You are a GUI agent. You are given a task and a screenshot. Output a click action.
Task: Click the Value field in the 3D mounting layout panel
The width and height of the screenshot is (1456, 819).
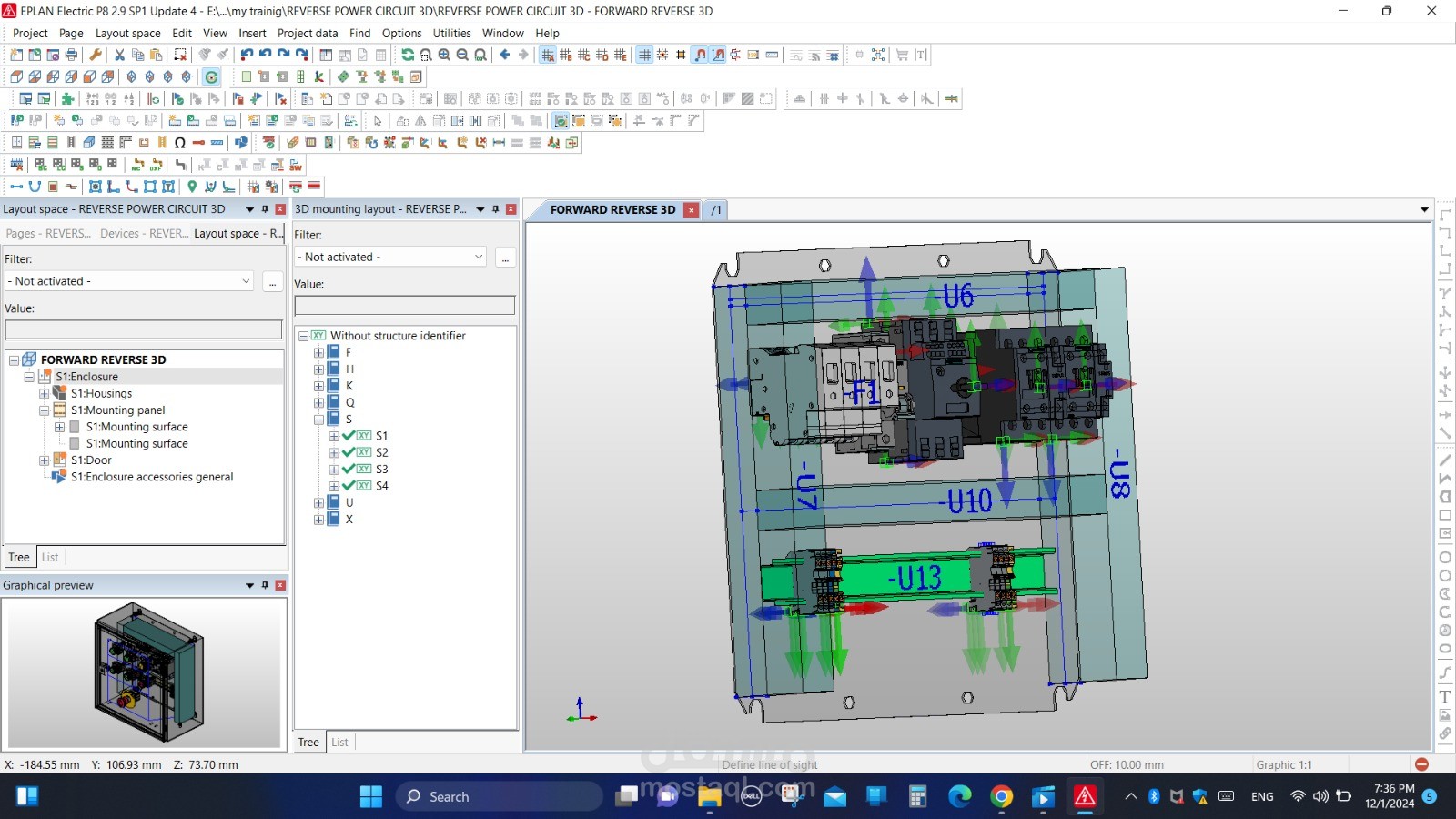point(405,306)
